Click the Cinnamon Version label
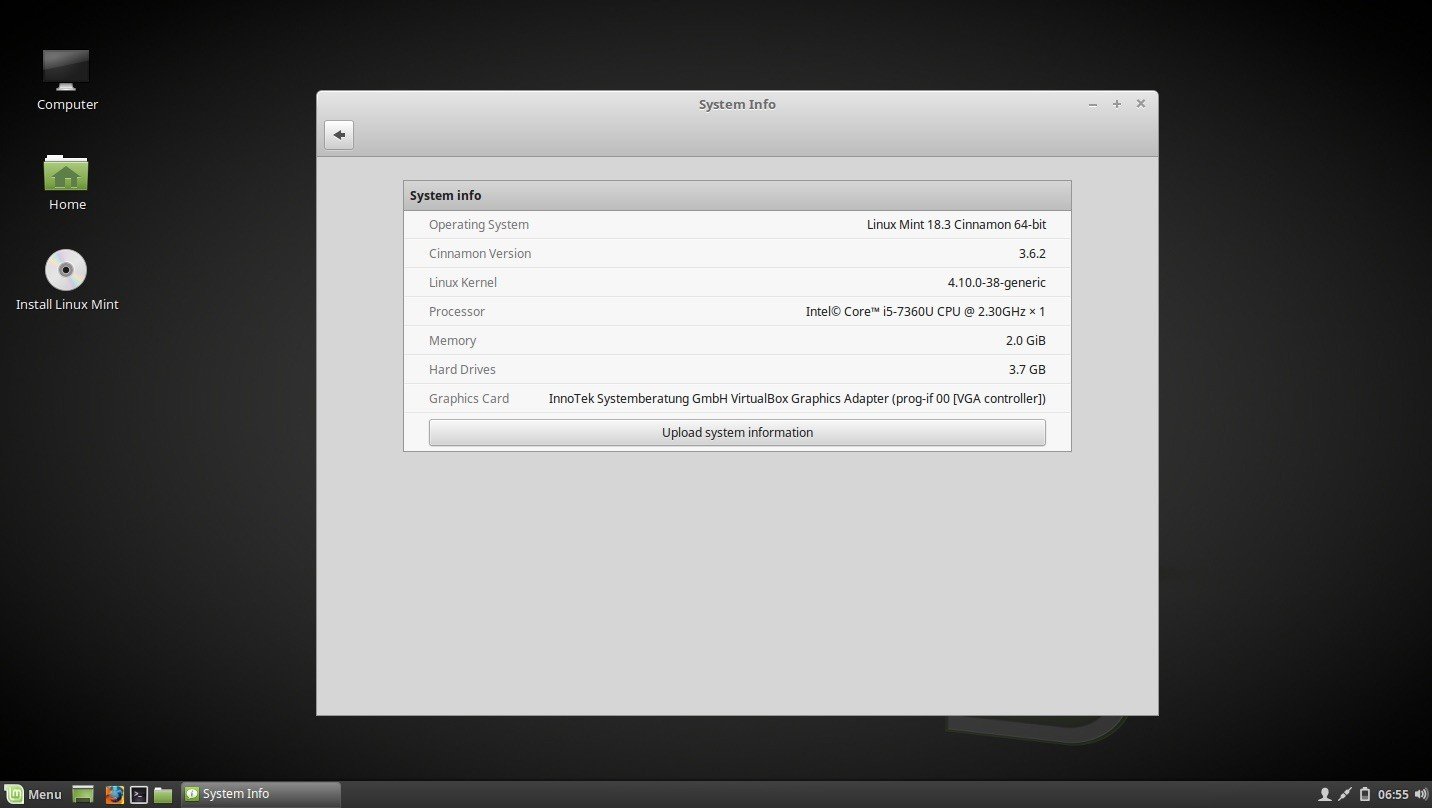The width and height of the screenshot is (1432, 808). 480,254
